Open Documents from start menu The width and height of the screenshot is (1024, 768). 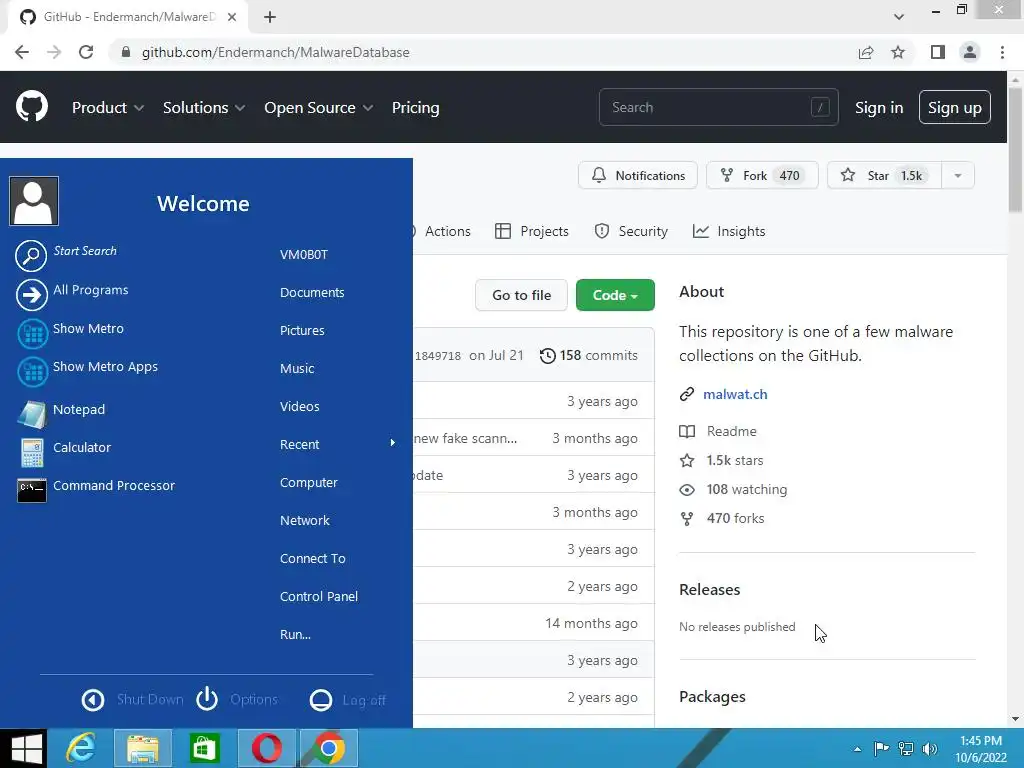coord(312,293)
